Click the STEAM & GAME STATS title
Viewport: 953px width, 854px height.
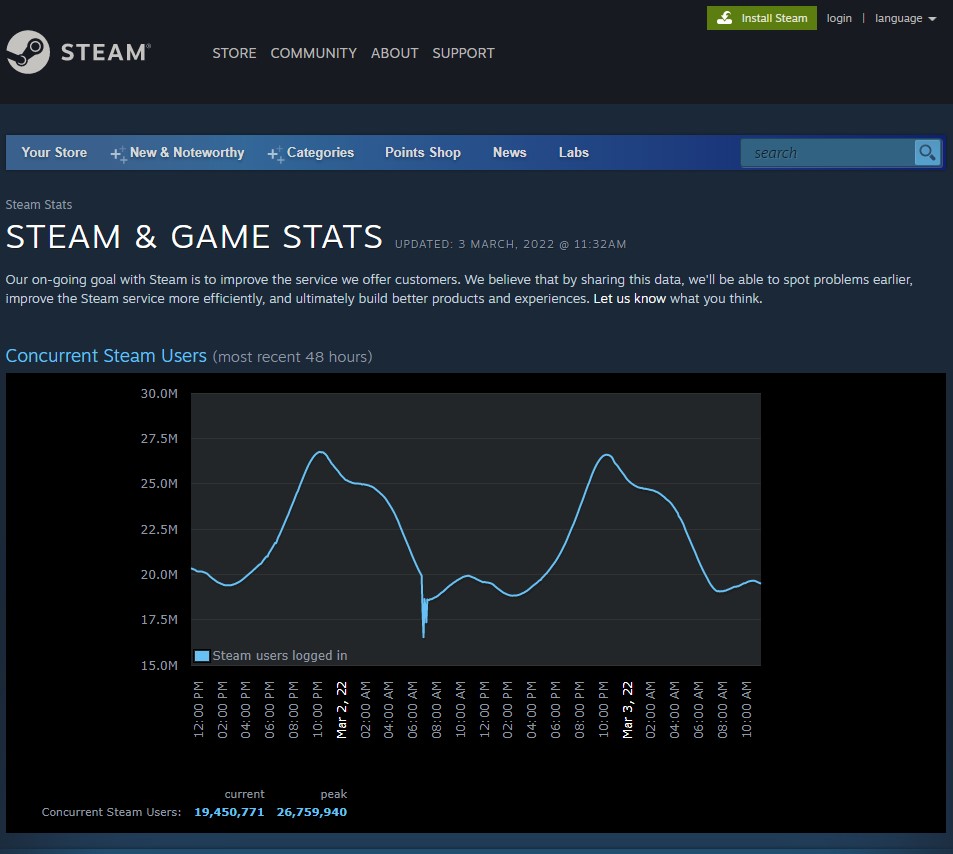coord(194,236)
